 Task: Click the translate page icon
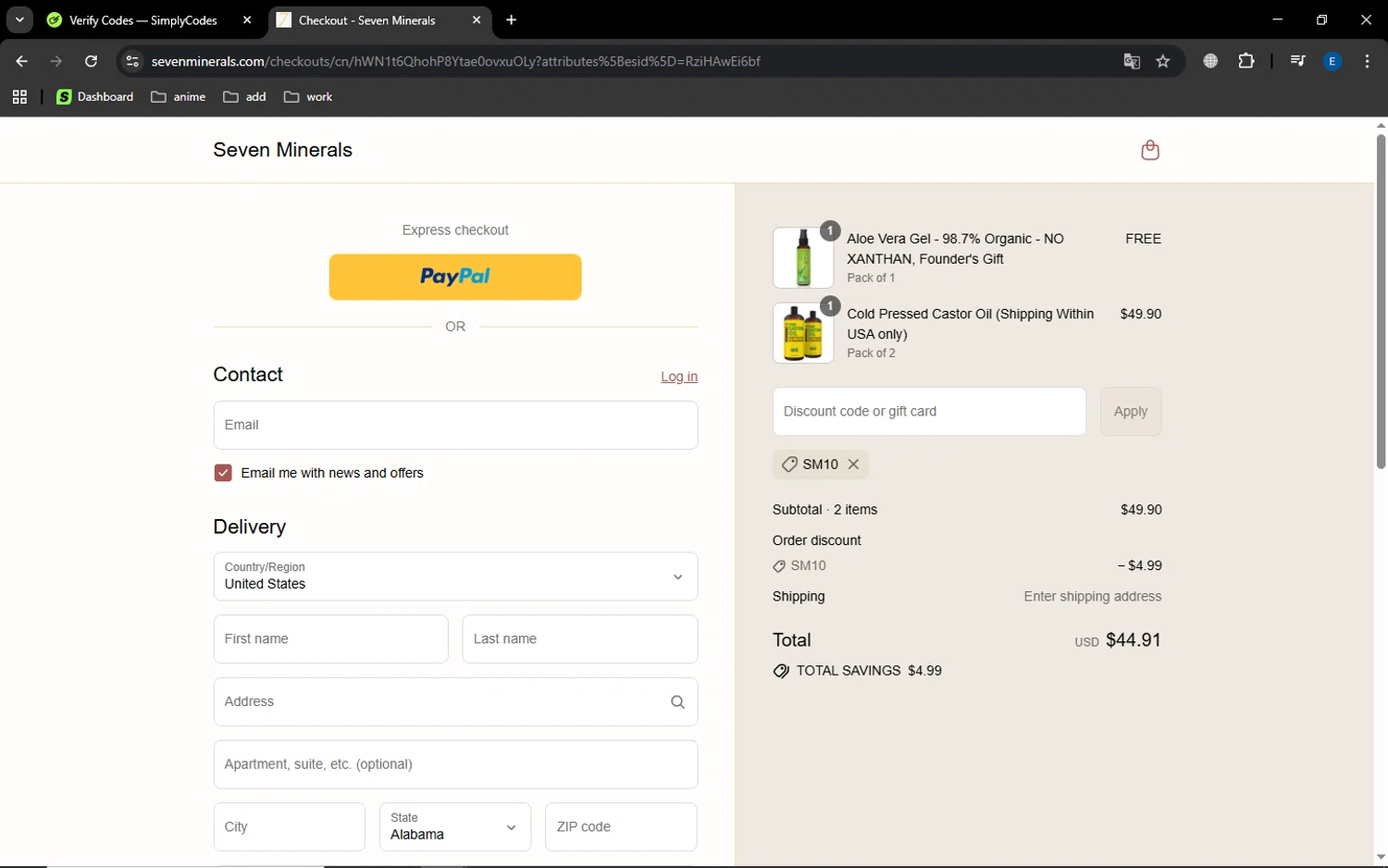pyautogui.click(x=1132, y=61)
